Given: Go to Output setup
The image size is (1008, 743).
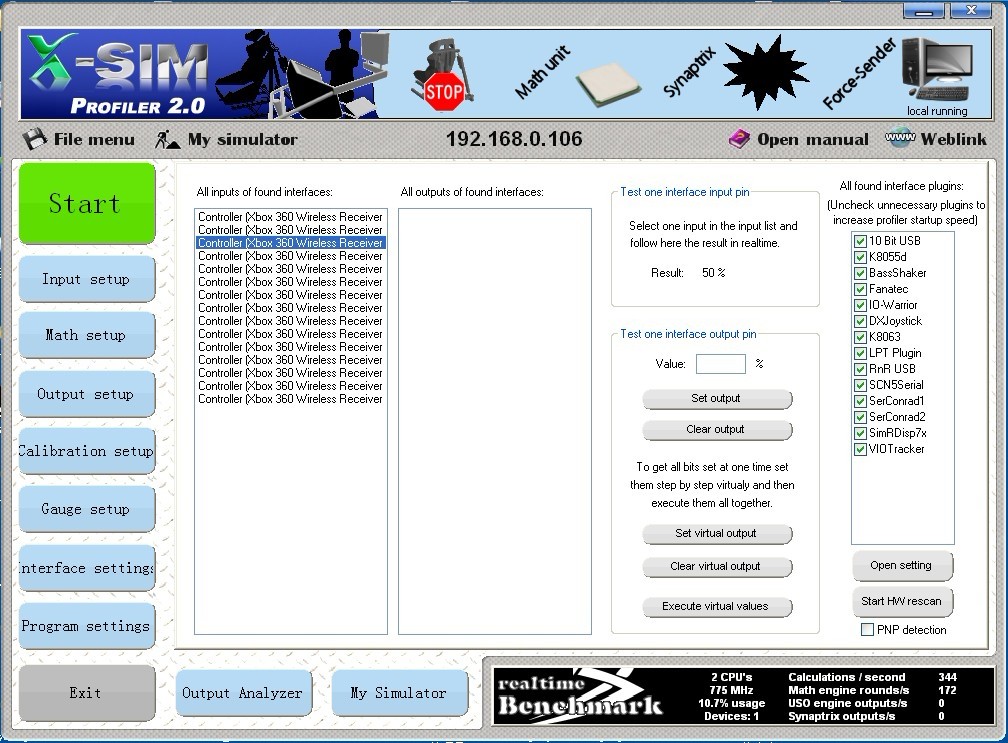Looking at the screenshot, I should click(87, 394).
